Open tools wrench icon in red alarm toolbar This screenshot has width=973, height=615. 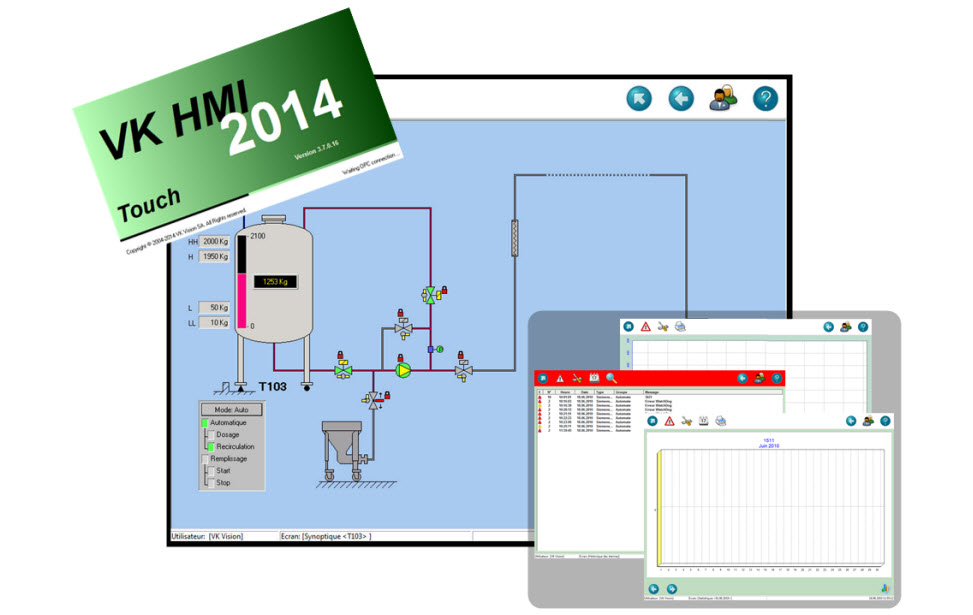pyautogui.click(x=577, y=378)
